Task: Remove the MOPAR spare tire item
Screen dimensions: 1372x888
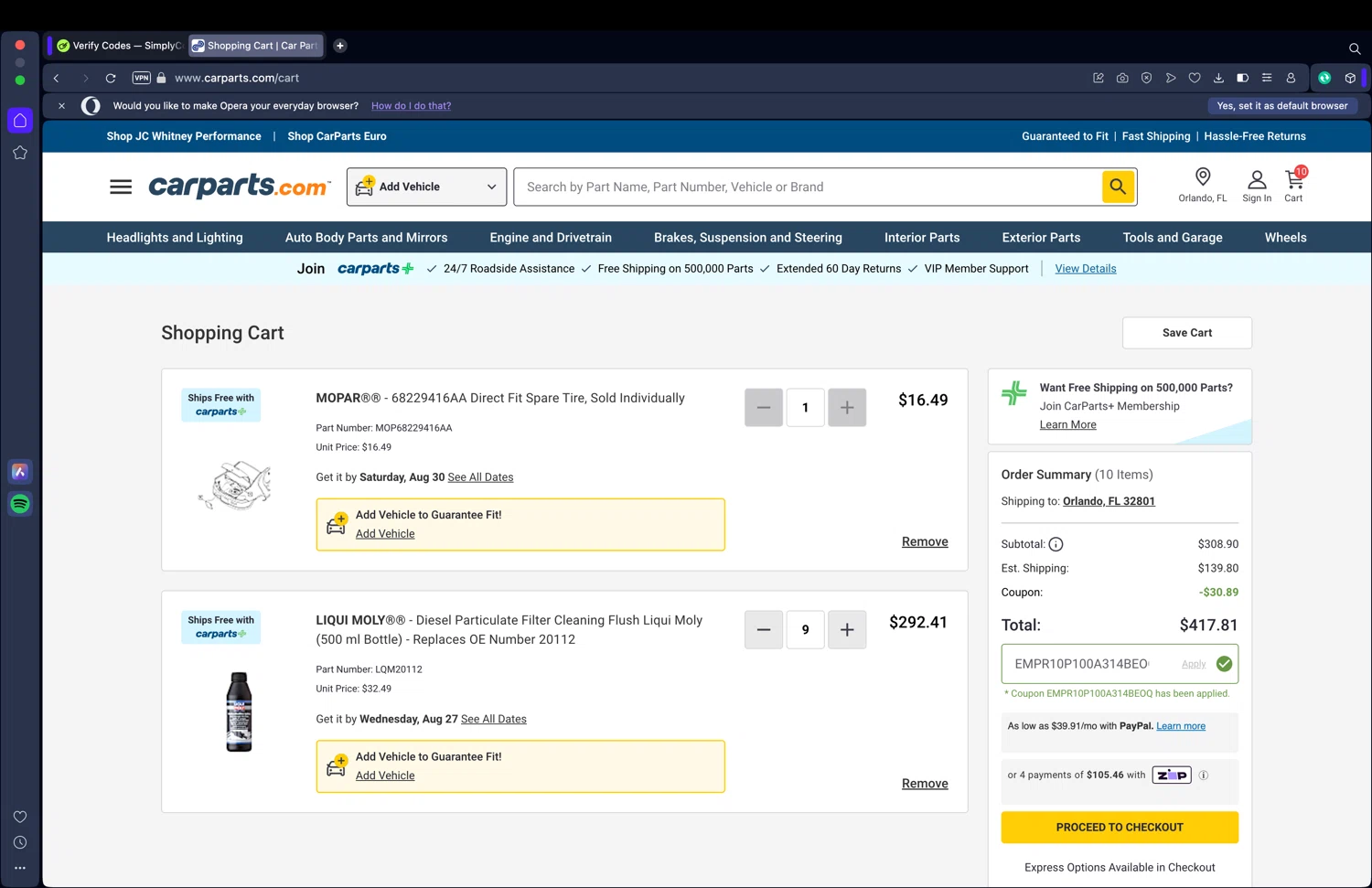Action: [x=925, y=542]
